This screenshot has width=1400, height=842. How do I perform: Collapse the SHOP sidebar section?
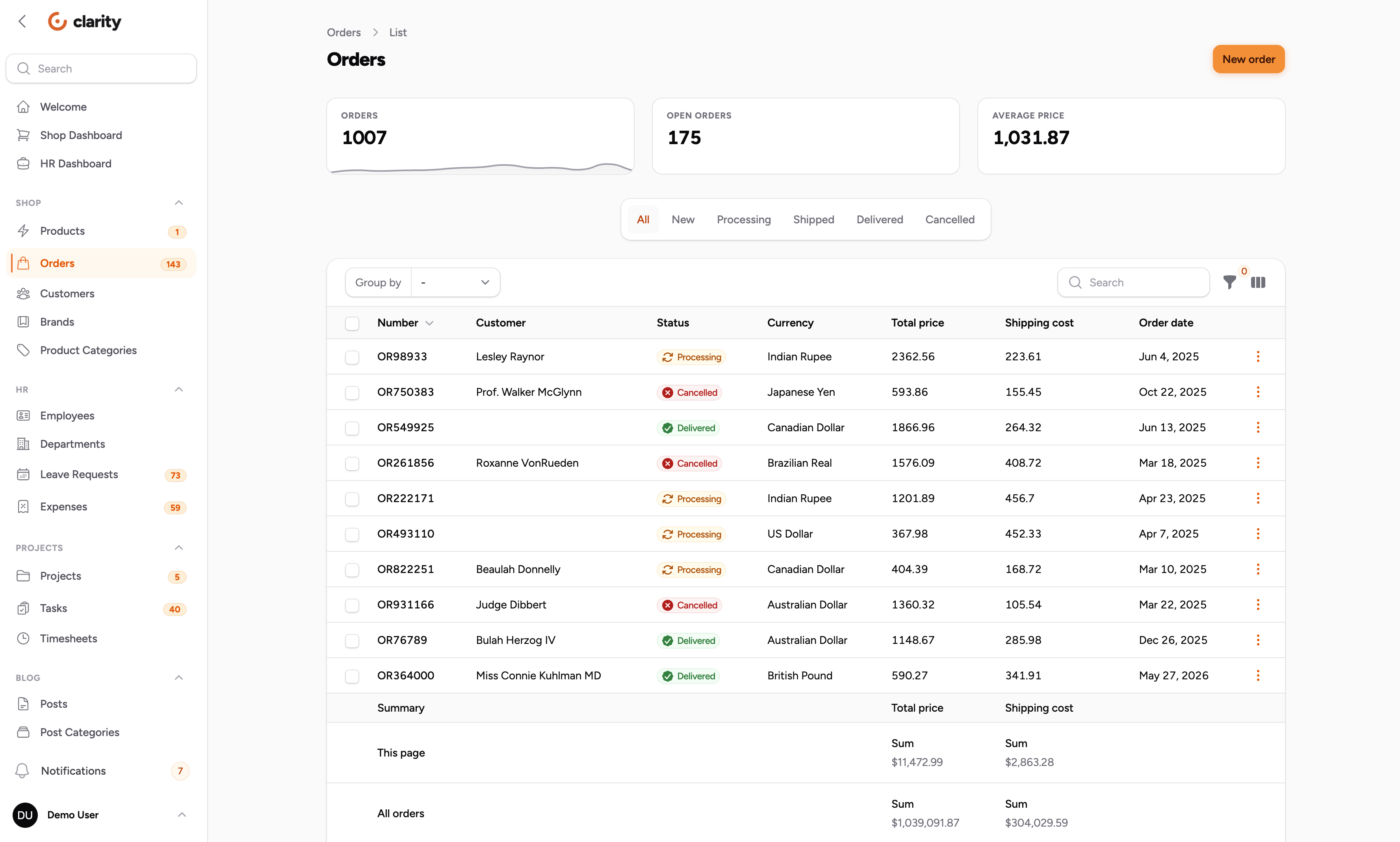179,202
